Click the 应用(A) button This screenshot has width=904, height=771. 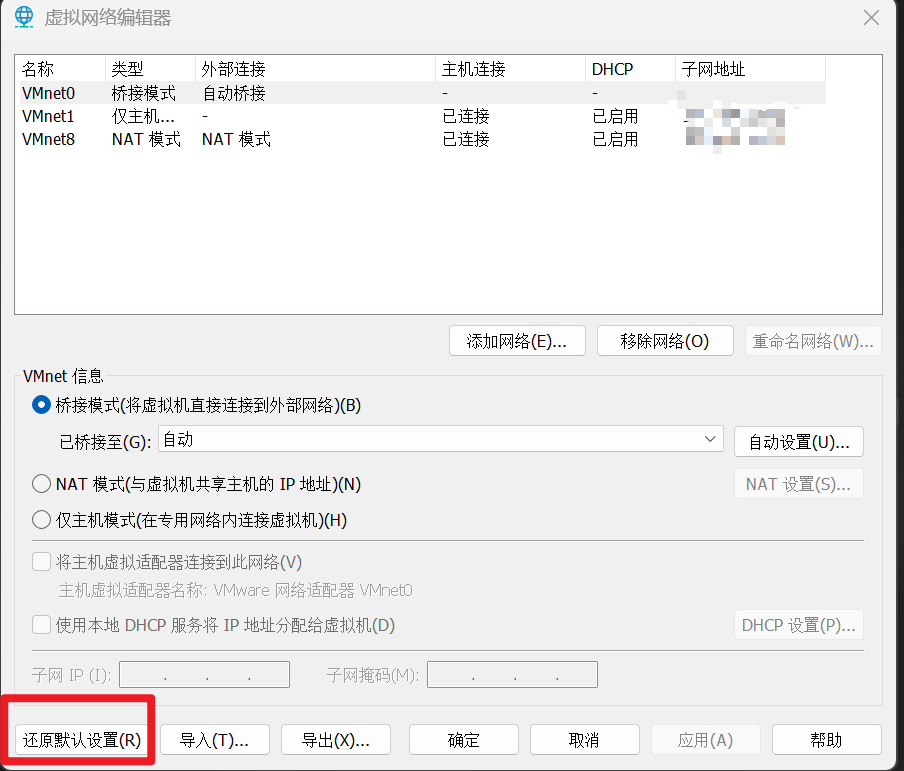[706, 740]
